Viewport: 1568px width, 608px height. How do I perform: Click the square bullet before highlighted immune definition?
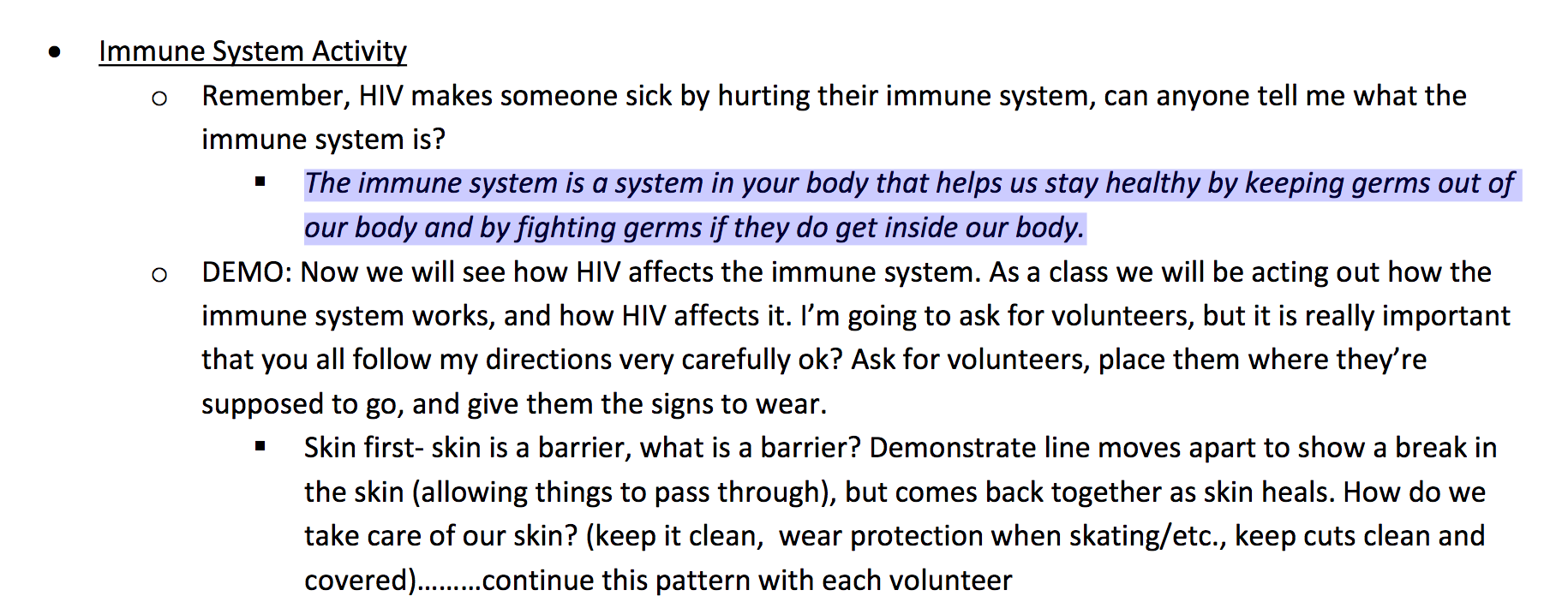260,182
